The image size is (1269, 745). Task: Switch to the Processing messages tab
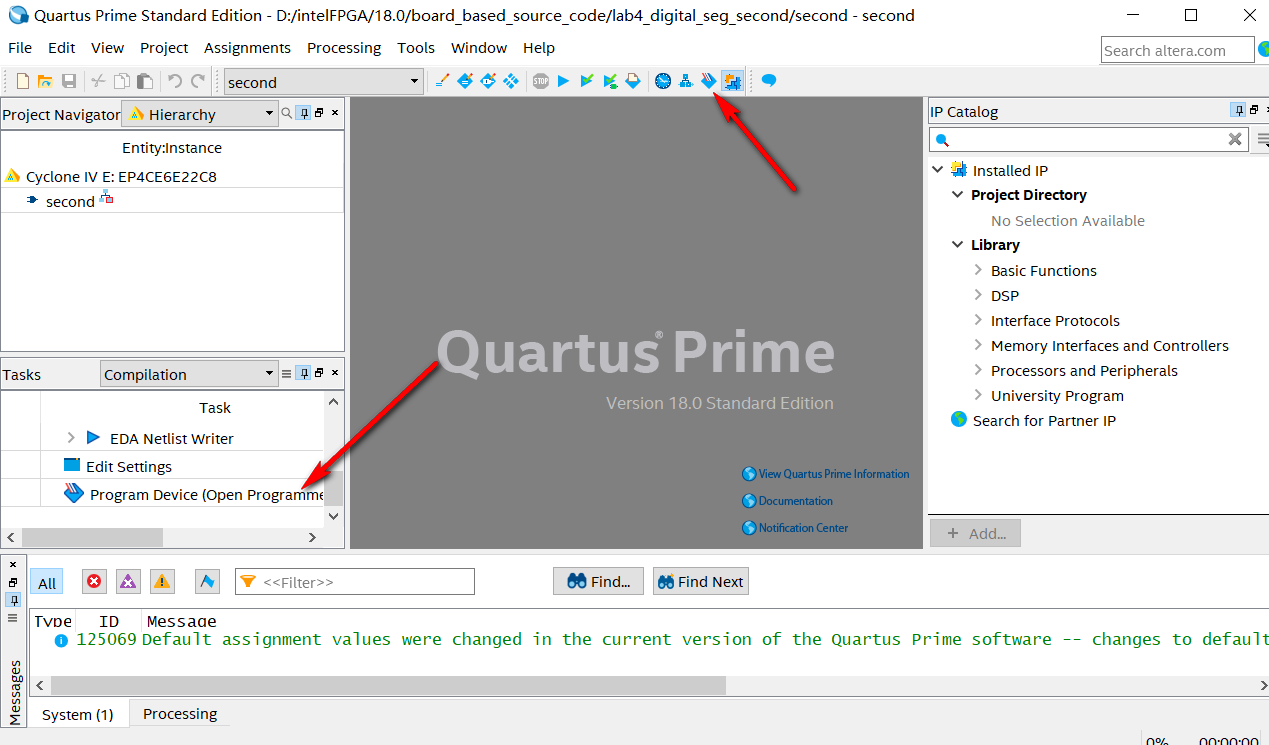click(179, 713)
